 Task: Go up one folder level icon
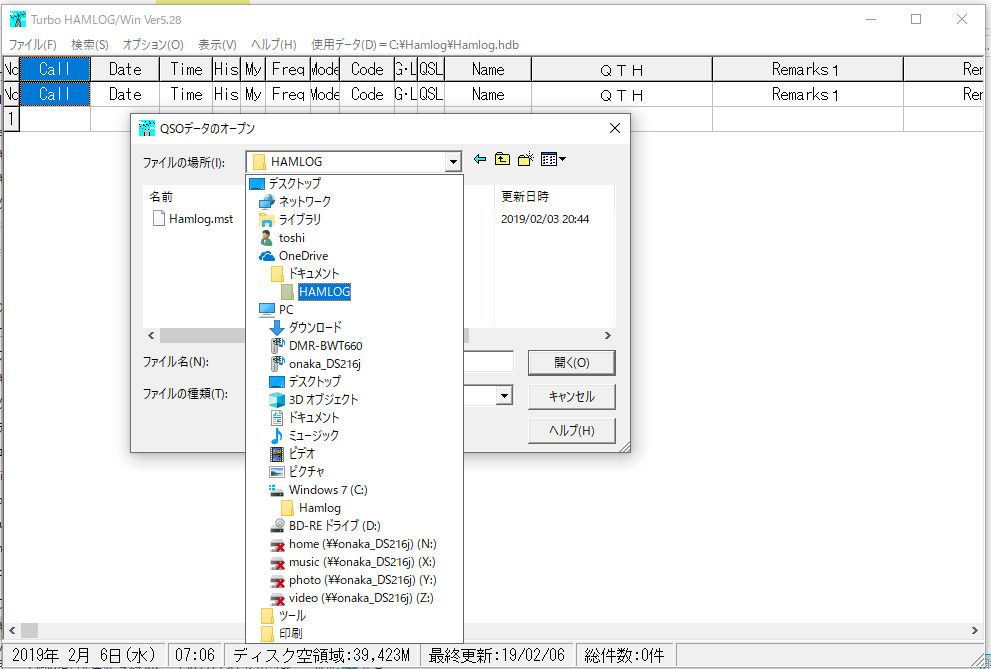point(502,159)
